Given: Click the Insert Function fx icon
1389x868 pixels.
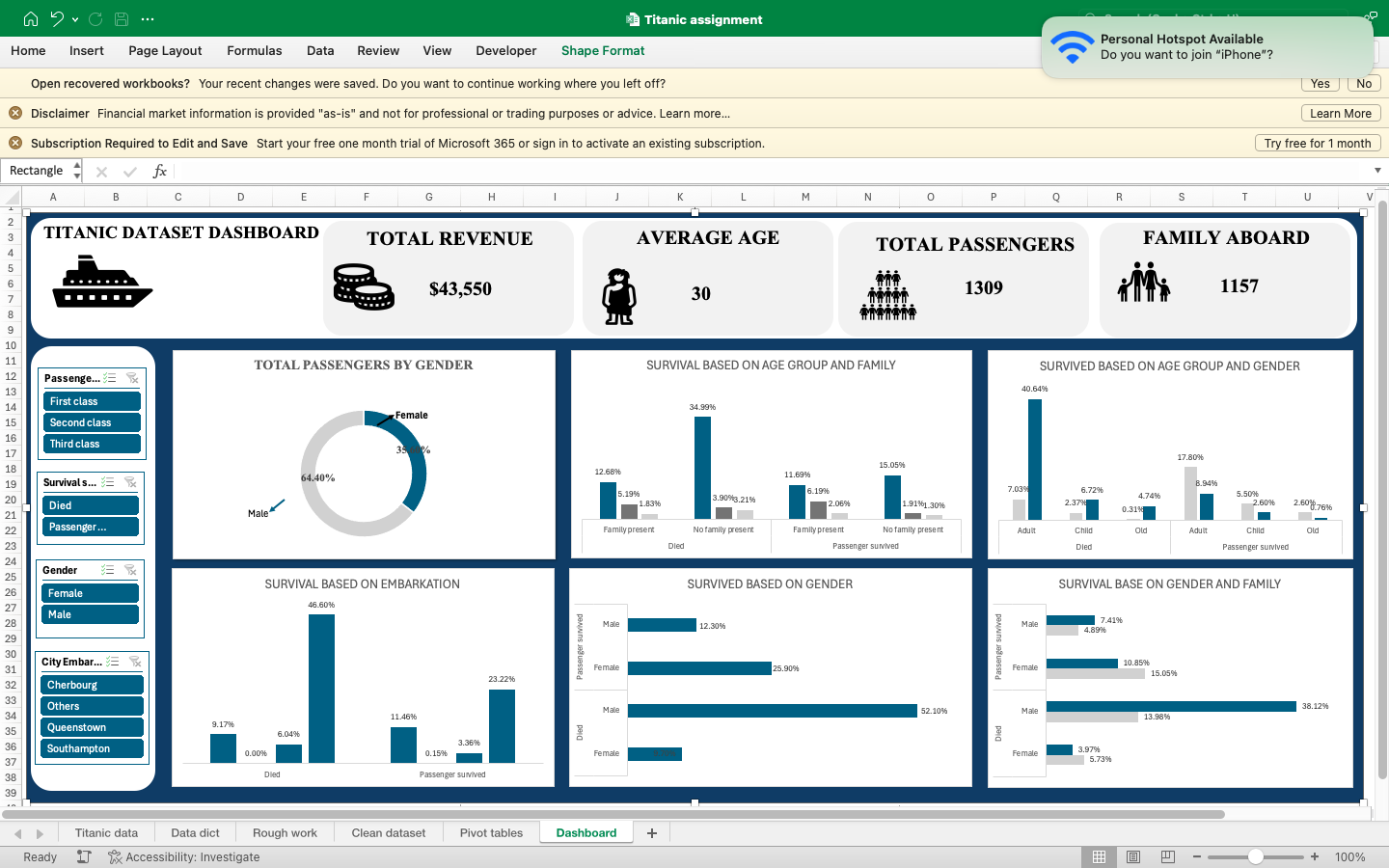Looking at the screenshot, I should (x=160, y=171).
